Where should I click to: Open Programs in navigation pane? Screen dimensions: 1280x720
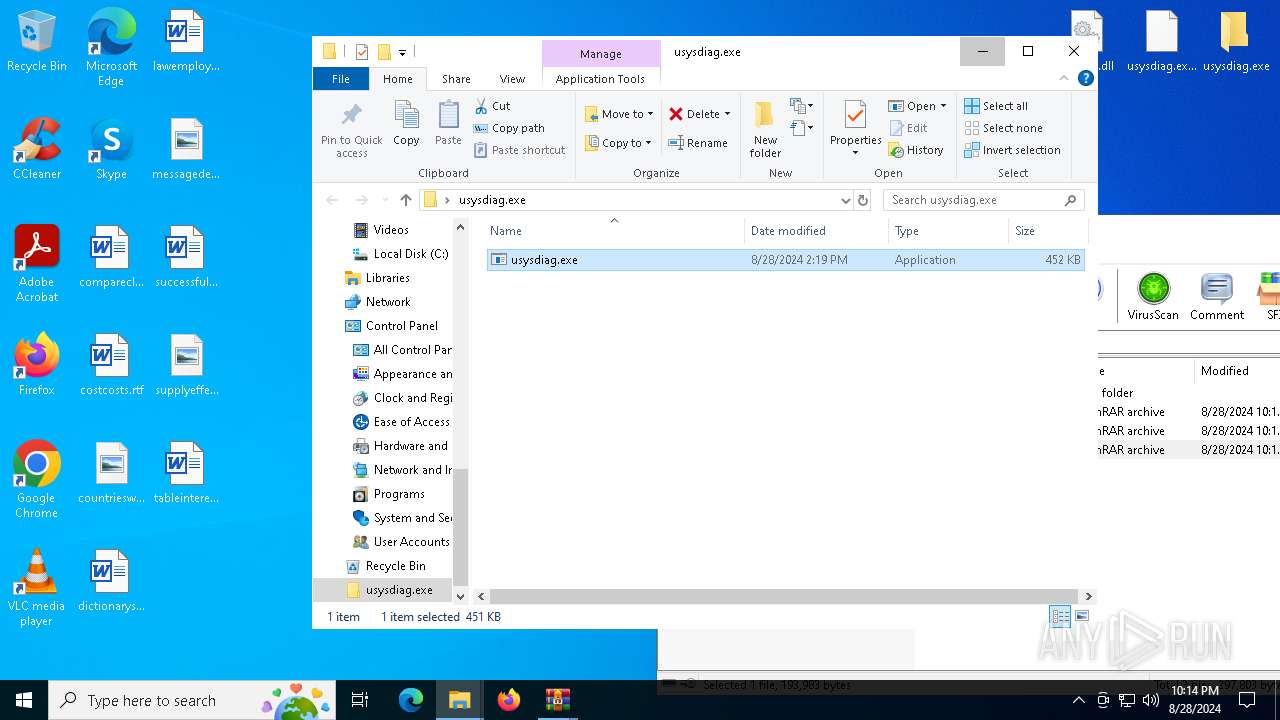(389, 494)
